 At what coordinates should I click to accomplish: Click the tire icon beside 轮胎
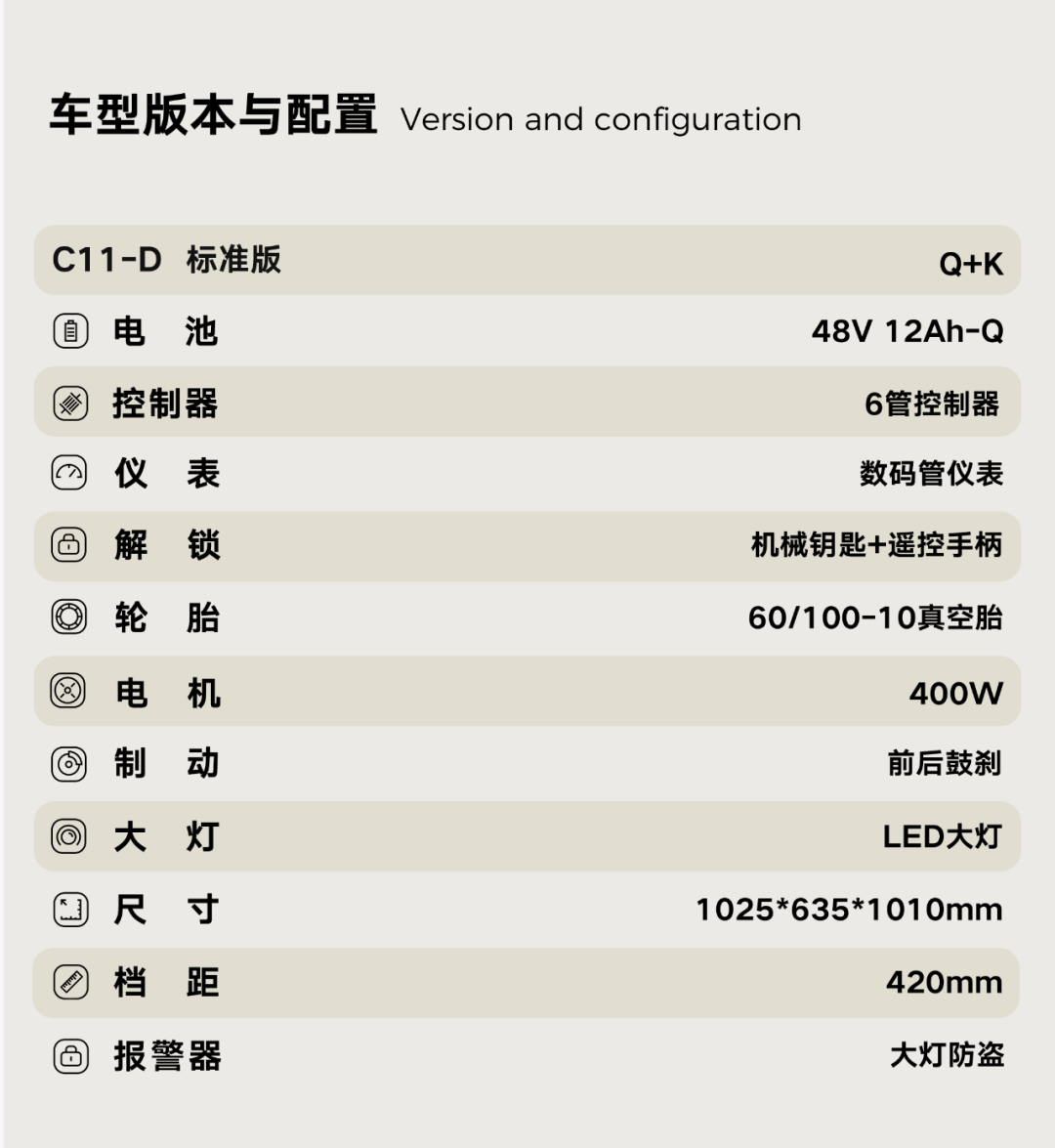click(x=69, y=617)
